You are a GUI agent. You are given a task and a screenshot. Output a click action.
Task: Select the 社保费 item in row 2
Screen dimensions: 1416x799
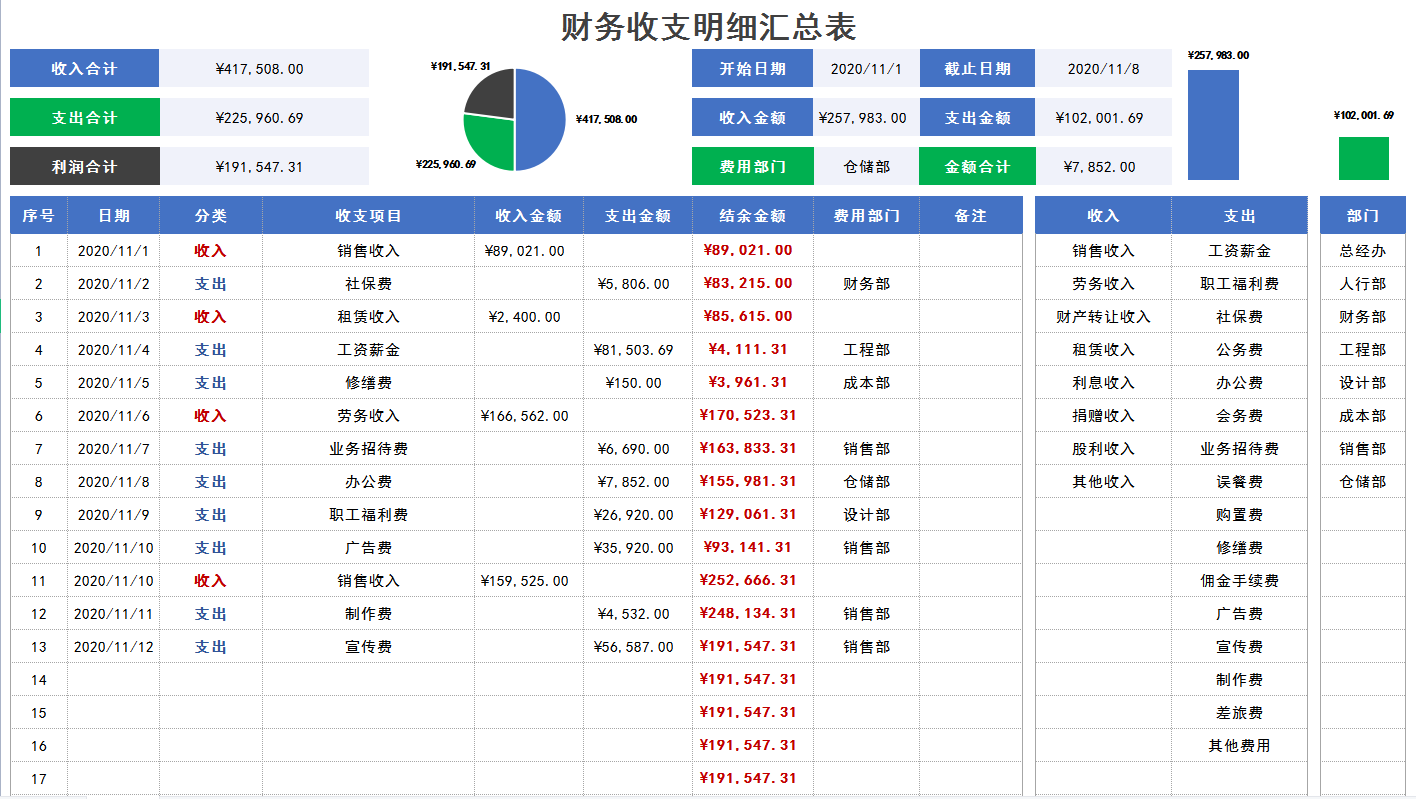368,284
